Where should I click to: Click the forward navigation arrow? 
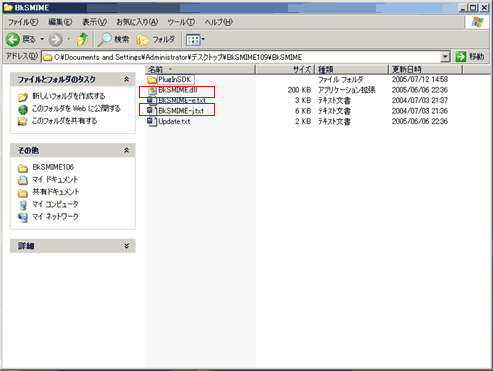55,40
